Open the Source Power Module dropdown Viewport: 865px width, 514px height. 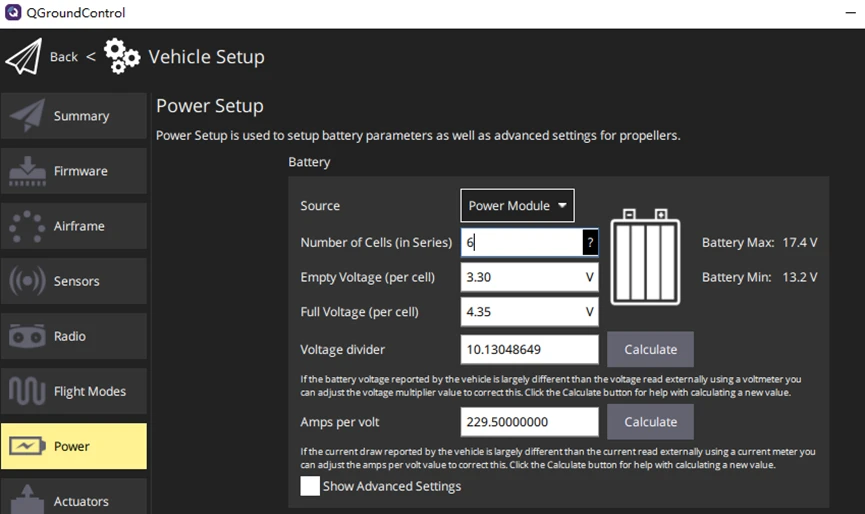tap(517, 206)
